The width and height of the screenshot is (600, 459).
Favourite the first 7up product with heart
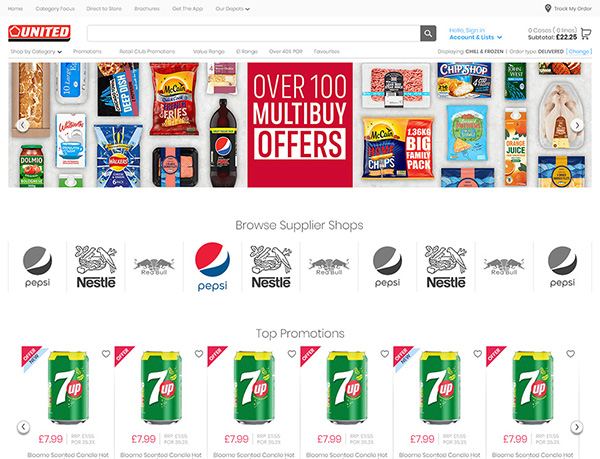106,354
